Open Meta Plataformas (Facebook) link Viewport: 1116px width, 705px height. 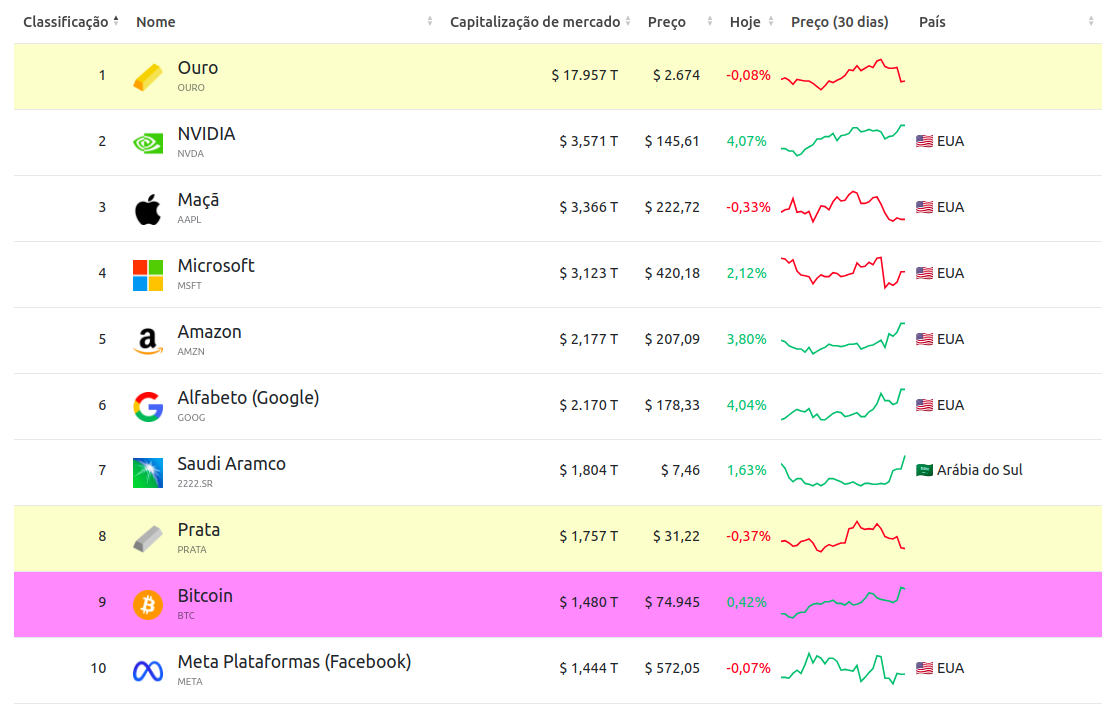(294, 662)
